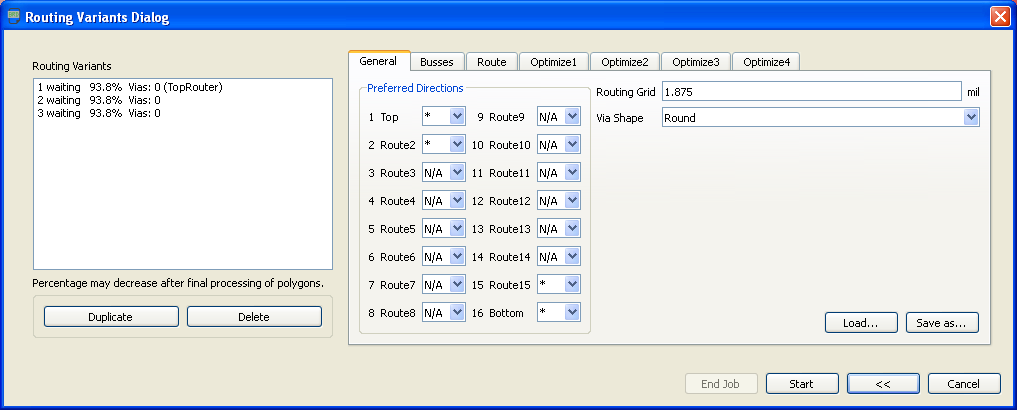
Task: Collapse the dialog with the << button
Action: point(883,384)
